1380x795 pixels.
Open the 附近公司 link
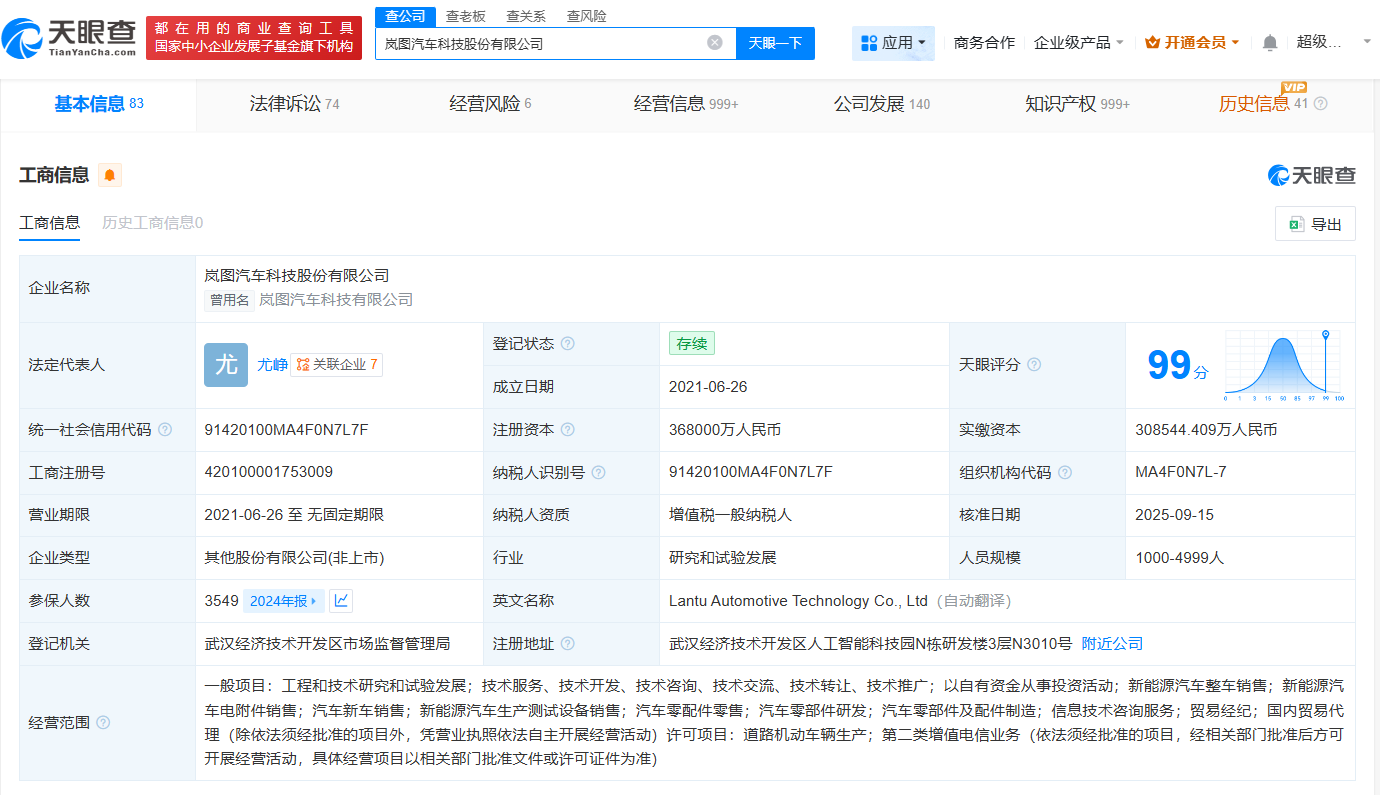(x=1111, y=643)
